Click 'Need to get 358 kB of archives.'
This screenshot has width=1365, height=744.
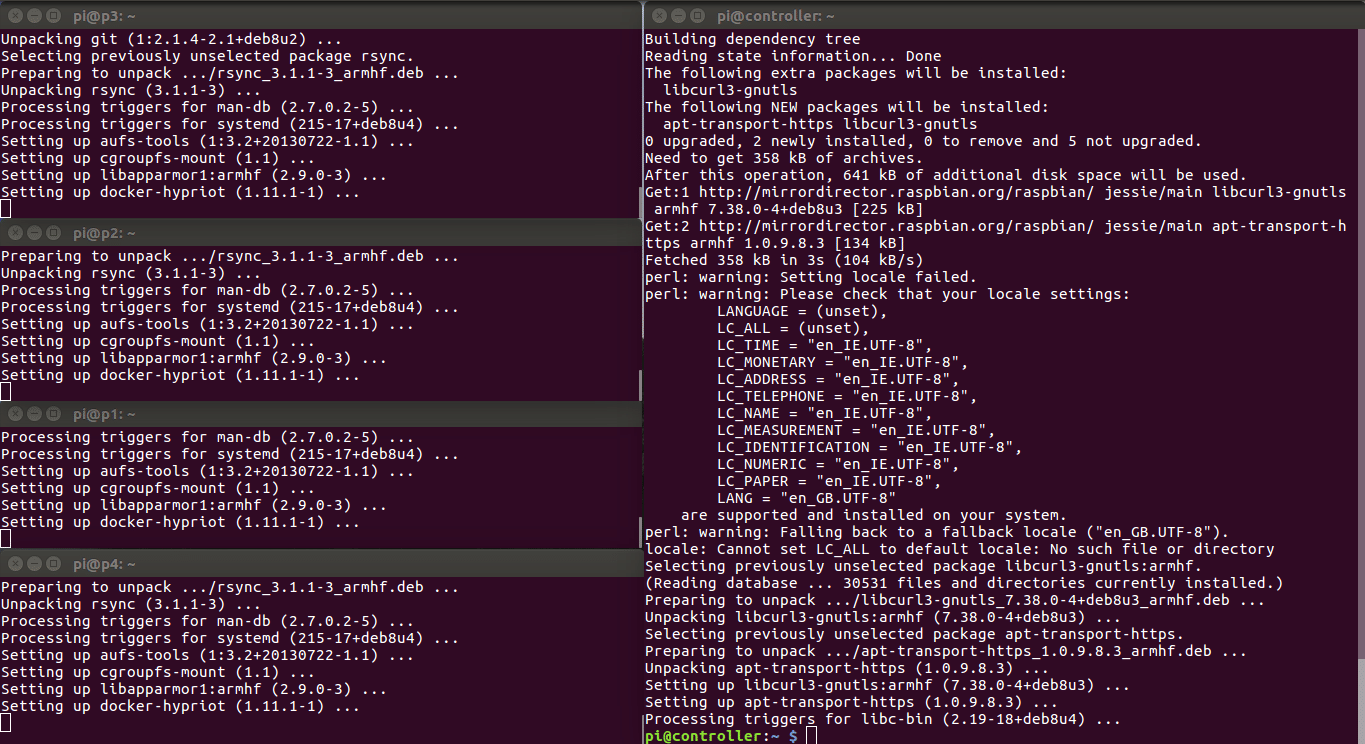(784, 158)
